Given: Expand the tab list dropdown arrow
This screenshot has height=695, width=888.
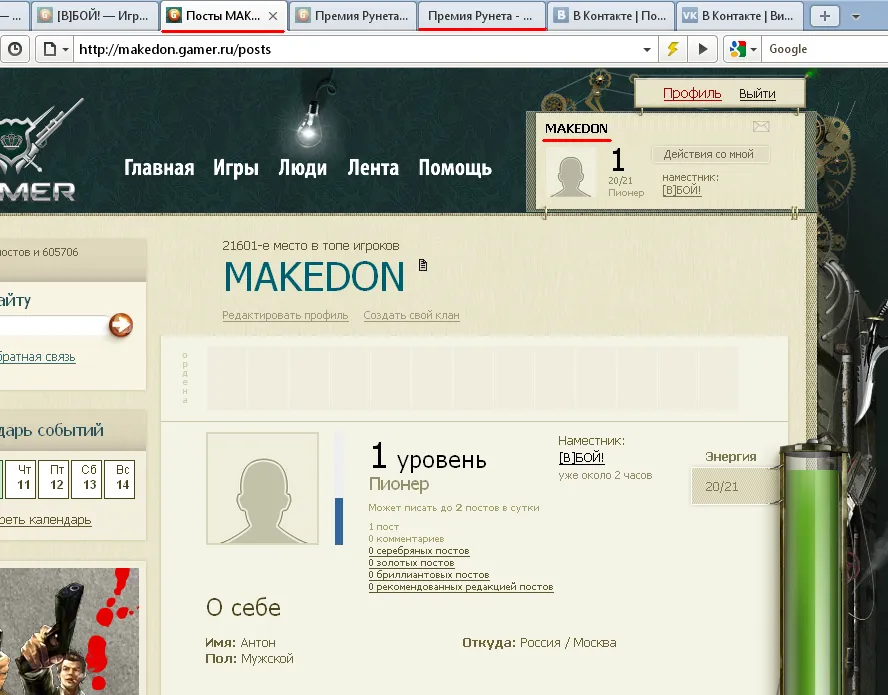Looking at the screenshot, I should 855,16.
